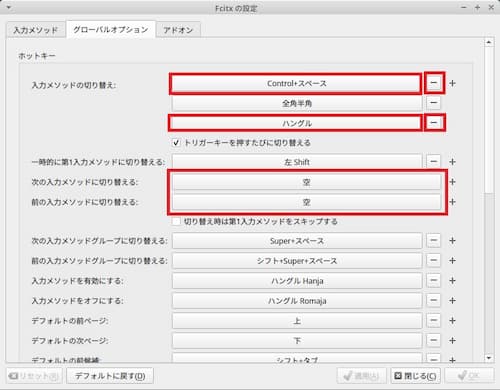500x390 pixels.
Task: Remove the 全角半角 hotkey with minus
Action: [433, 103]
